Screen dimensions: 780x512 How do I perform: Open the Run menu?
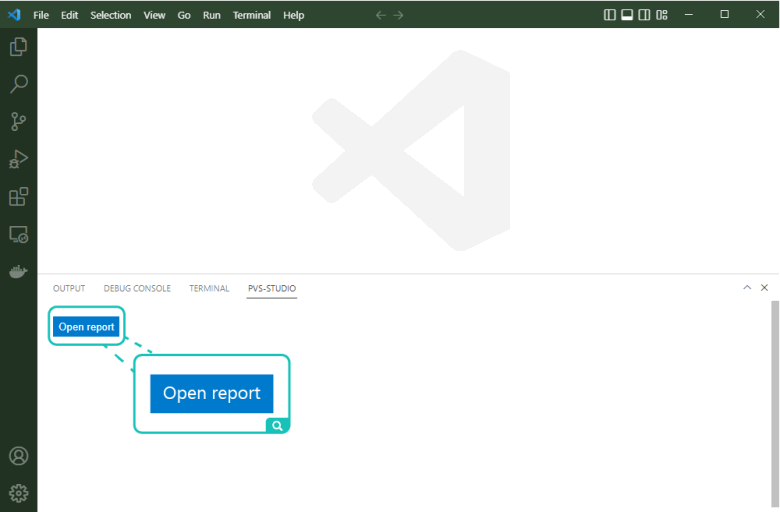211,15
